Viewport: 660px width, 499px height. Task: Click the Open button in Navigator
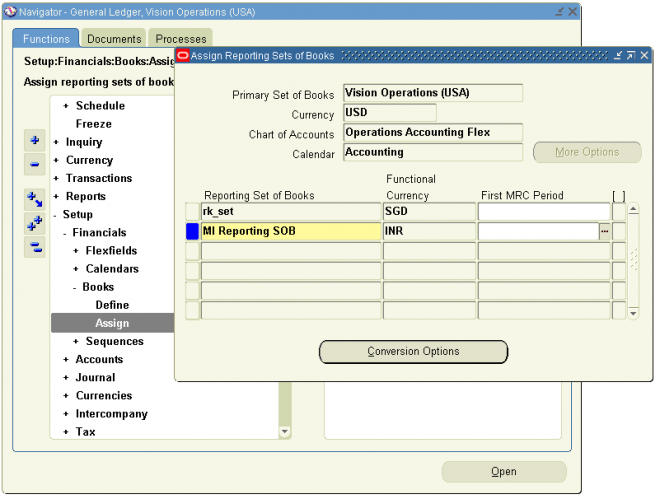click(x=504, y=472)
